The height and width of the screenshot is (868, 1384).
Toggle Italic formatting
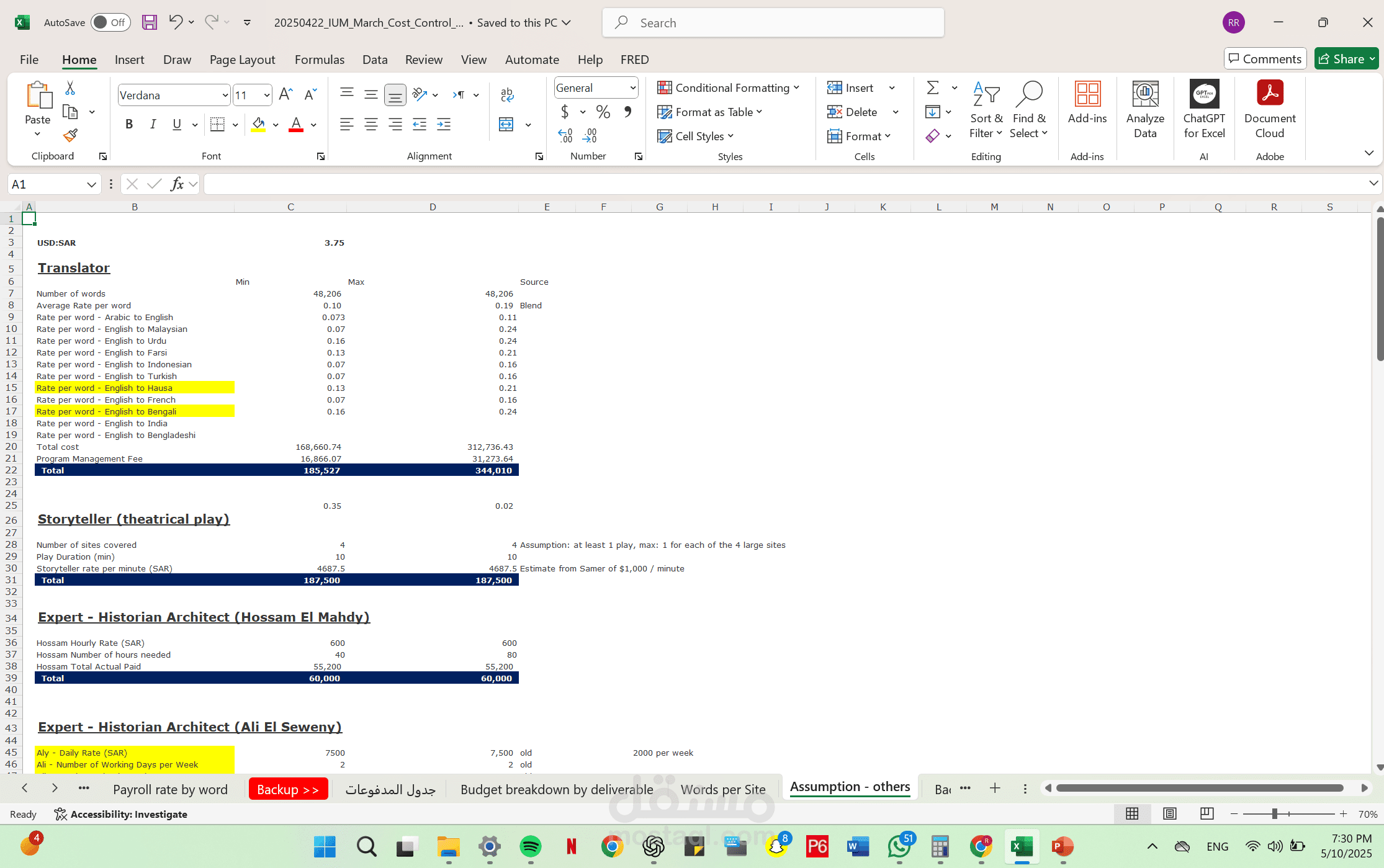click(x=153, y=124)
